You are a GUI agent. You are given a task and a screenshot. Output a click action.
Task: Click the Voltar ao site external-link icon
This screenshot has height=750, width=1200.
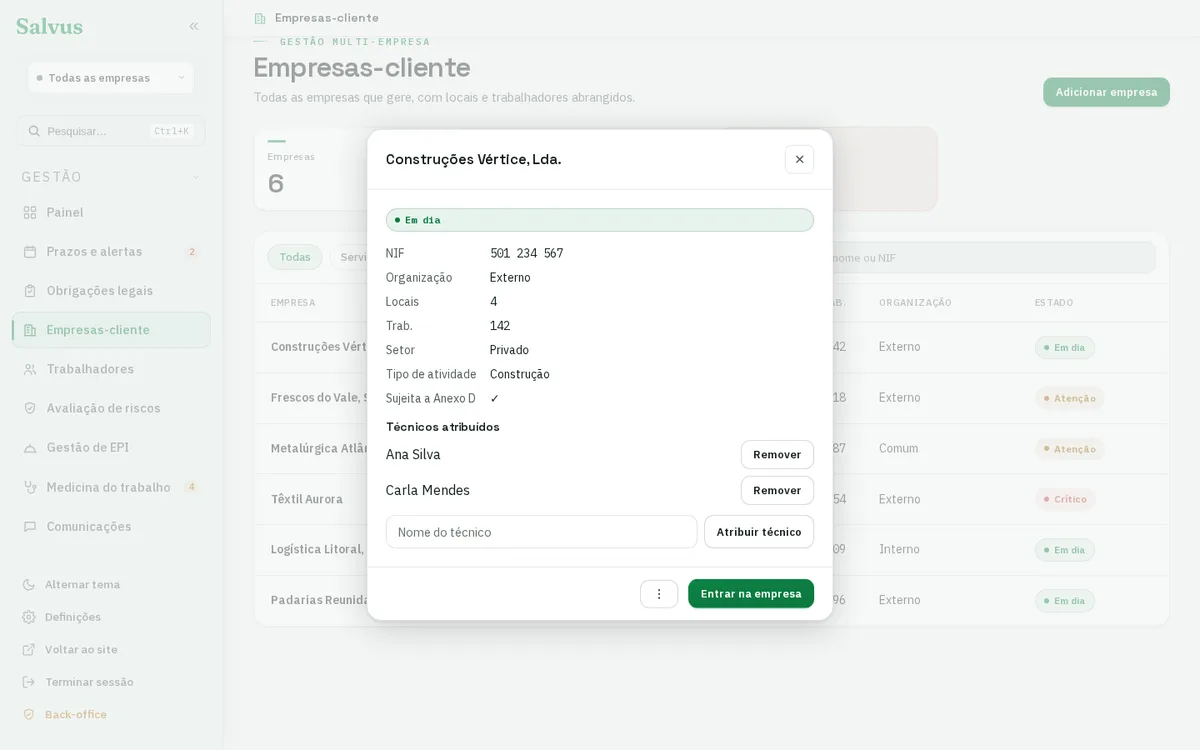[29, 649]
